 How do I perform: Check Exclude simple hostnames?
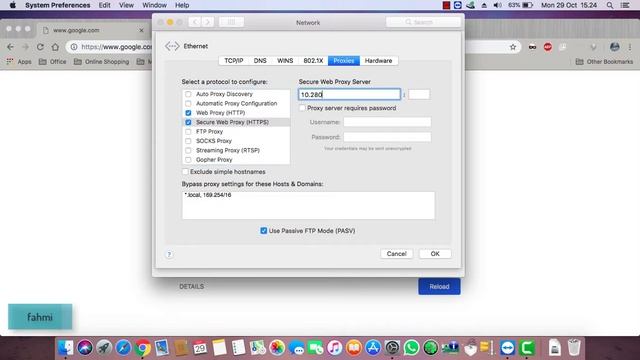pos(185,172)
